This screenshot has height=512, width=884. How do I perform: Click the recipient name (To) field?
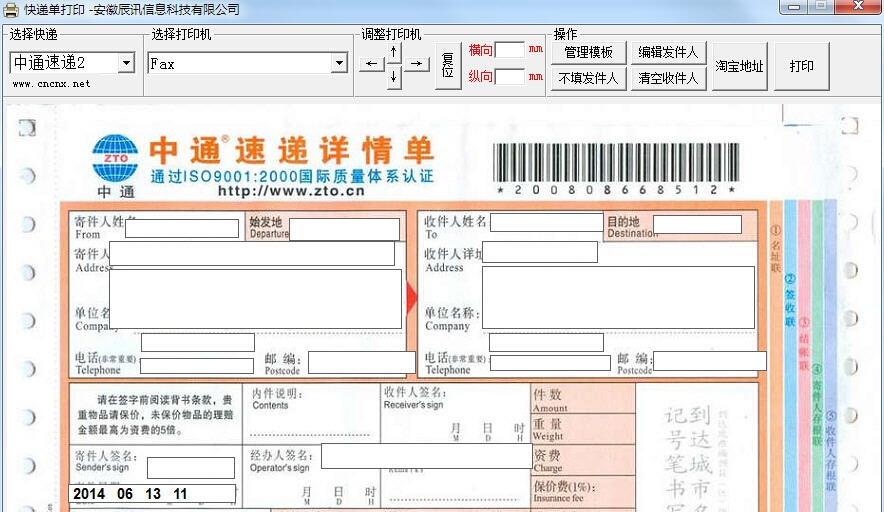click(x=547, y=222)
